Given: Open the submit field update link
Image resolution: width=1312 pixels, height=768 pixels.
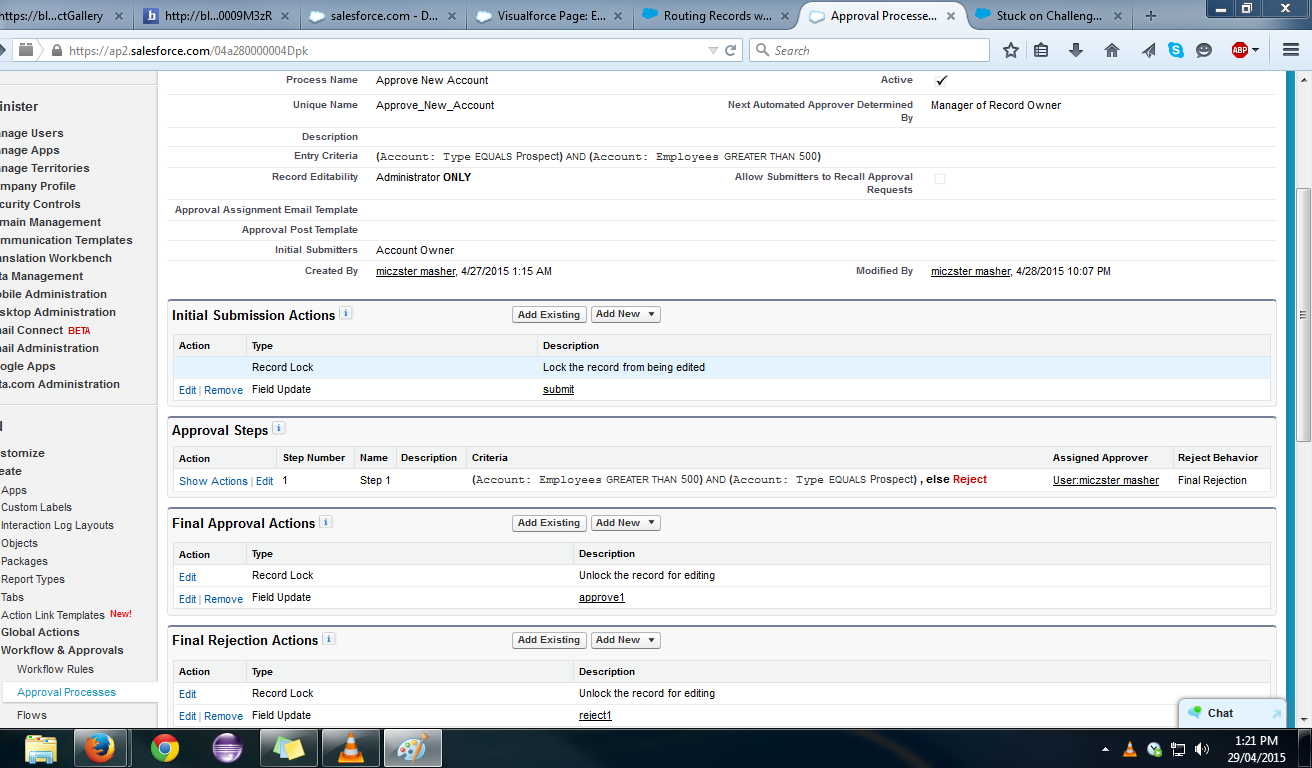Looking at the screenshot, I should coord(558,390).
